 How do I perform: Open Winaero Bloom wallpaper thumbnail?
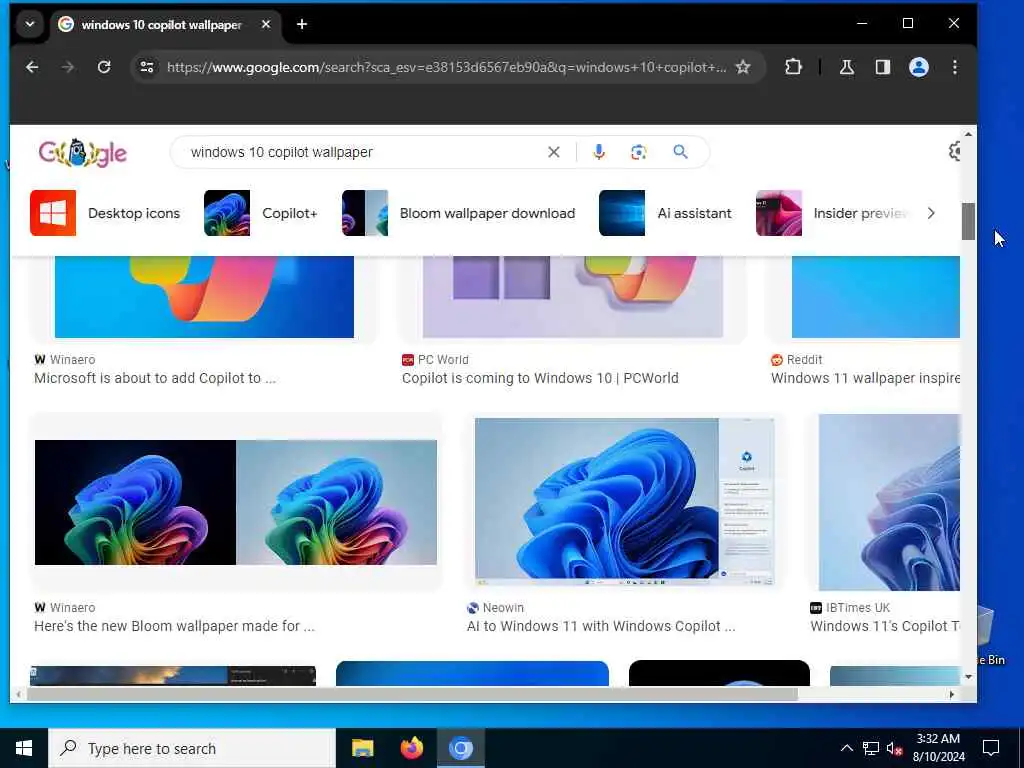236,502
